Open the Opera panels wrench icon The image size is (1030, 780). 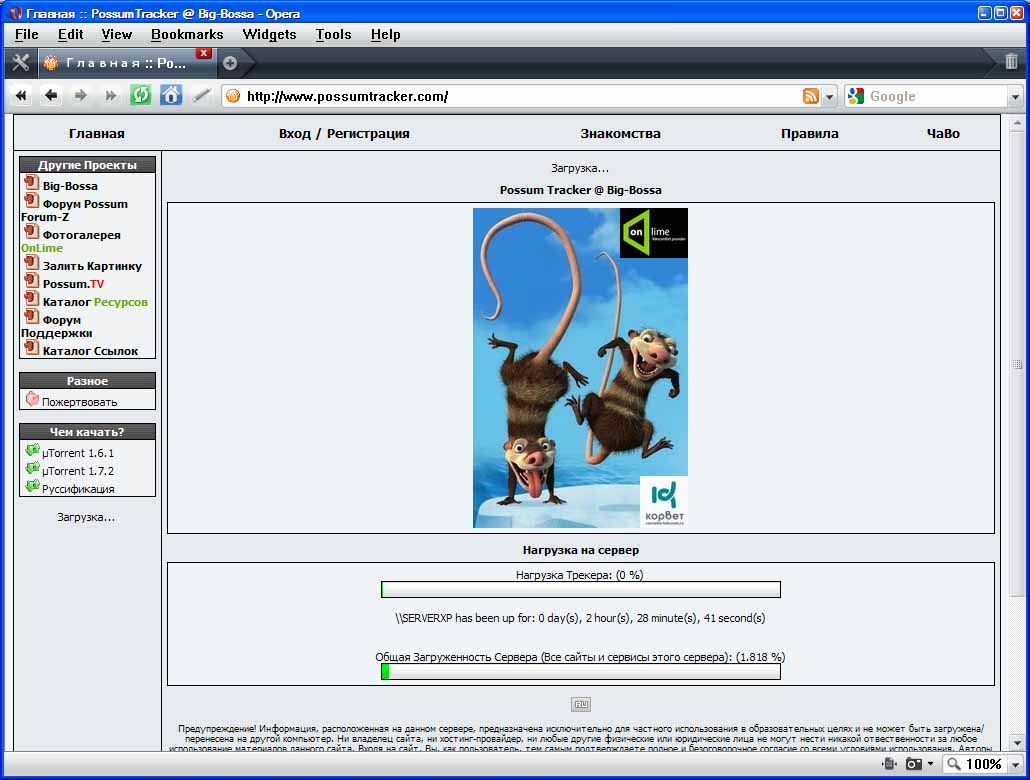coord(21,63)
